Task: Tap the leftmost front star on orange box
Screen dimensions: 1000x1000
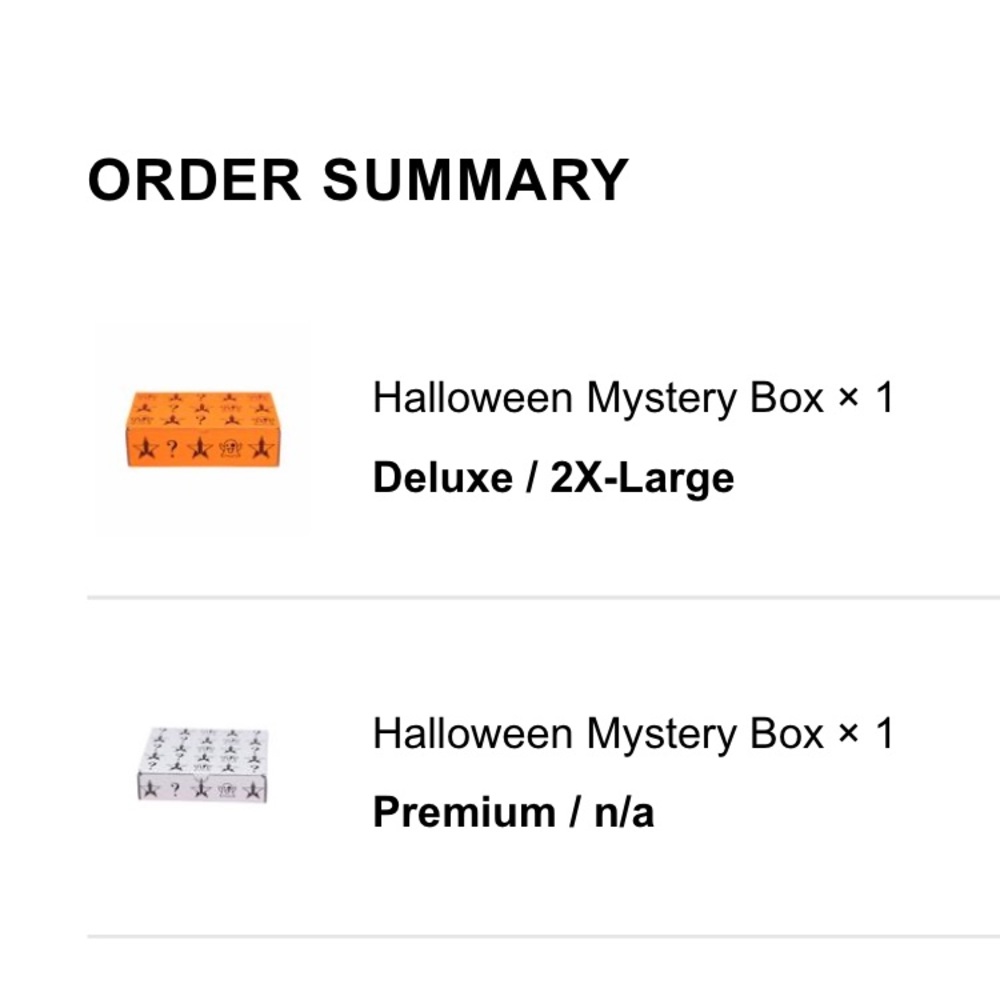Action: pos(145,448)
